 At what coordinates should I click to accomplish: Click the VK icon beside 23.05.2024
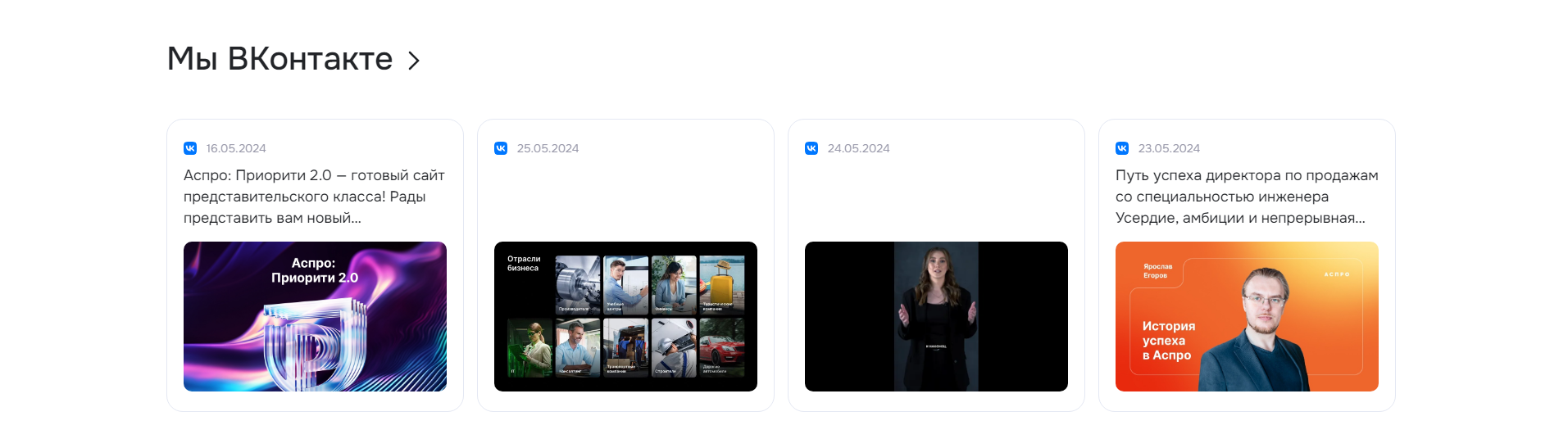pos(1122,148)
